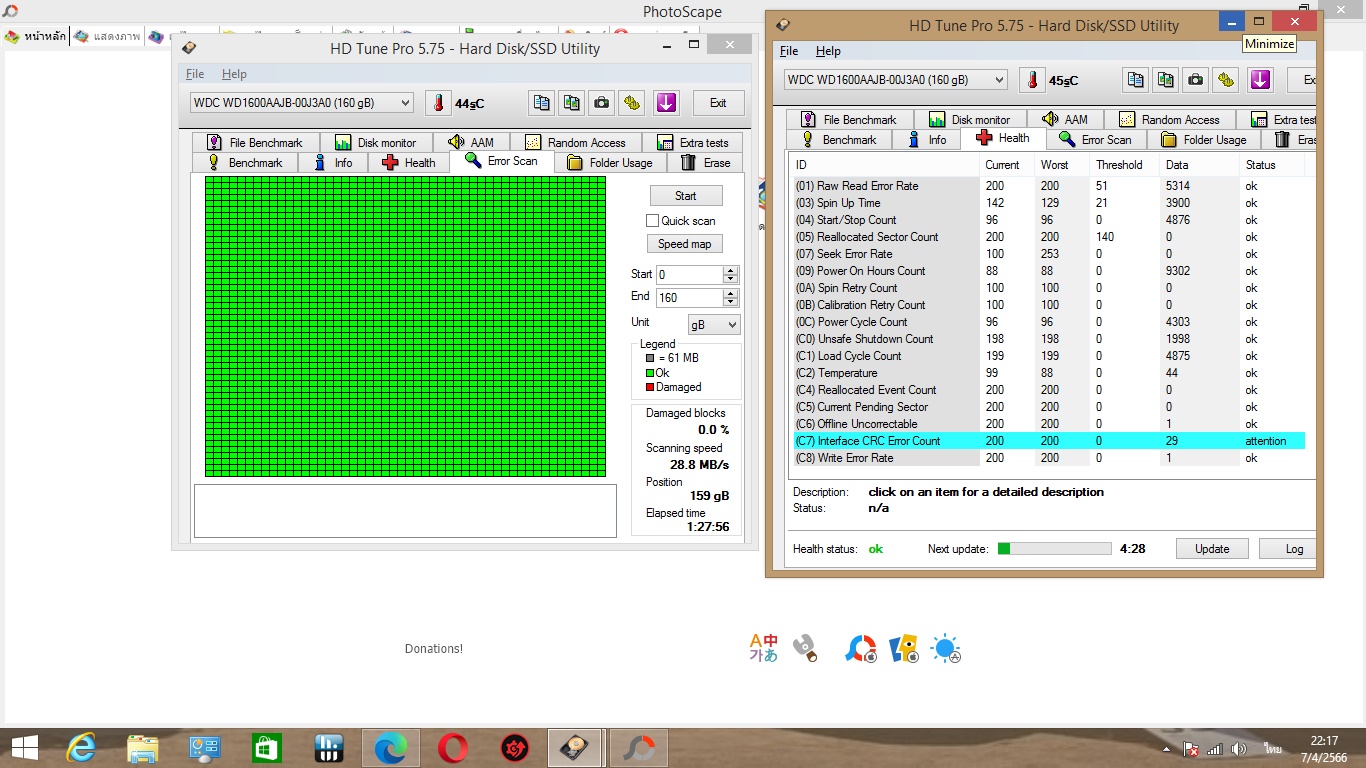Viewport: 1366px width, 768px height.
Task: Click Update button in Health window
Action: pos(1212,549)
